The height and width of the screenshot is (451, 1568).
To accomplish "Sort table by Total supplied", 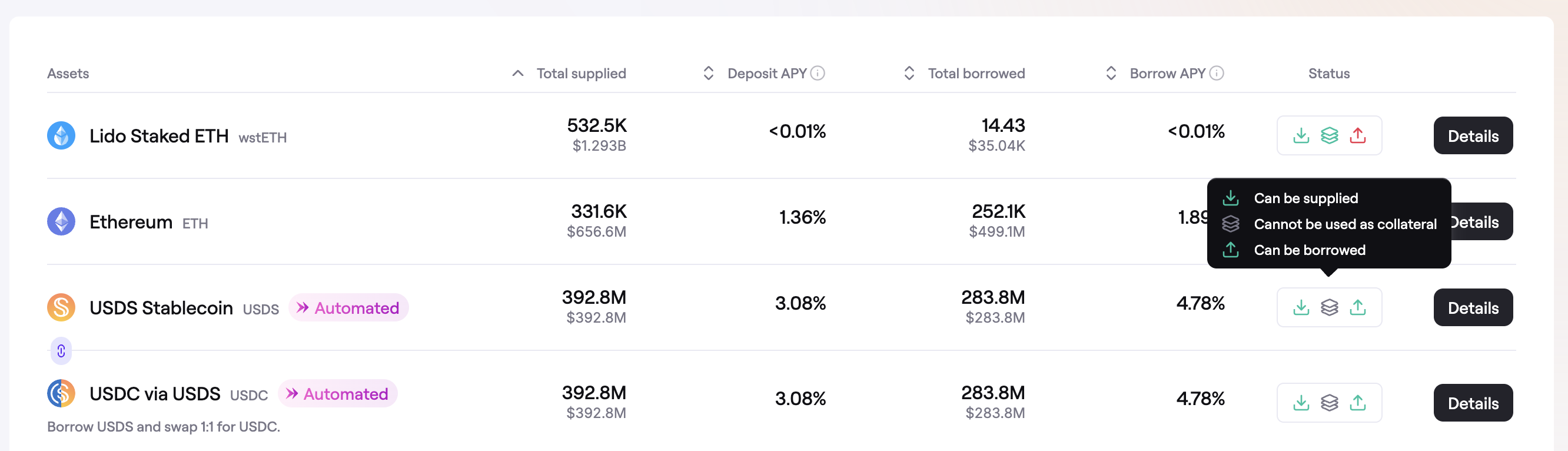I will click(x=580, y=74).
